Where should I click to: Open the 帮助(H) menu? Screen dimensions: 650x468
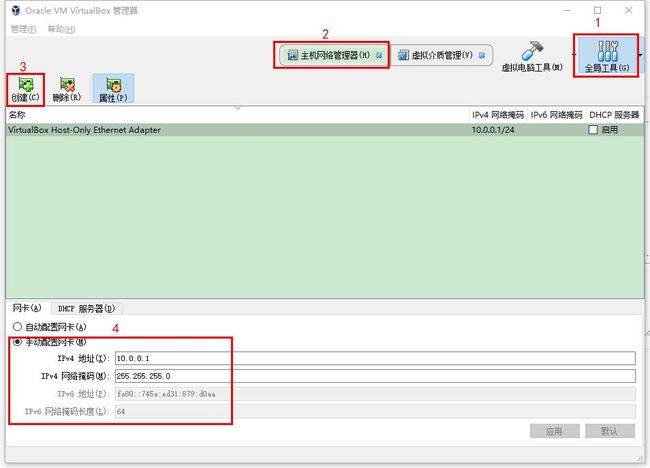(61, 29)
